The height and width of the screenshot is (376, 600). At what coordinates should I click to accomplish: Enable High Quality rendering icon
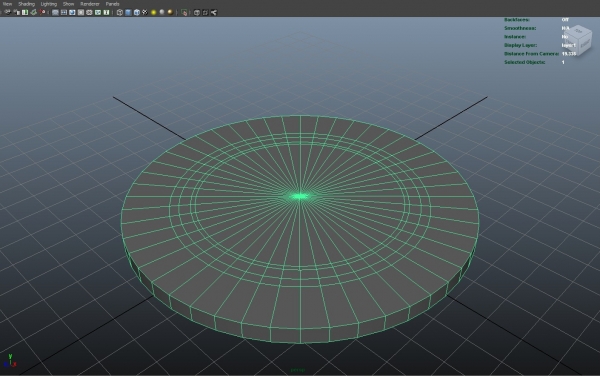[x=170, y=12]
